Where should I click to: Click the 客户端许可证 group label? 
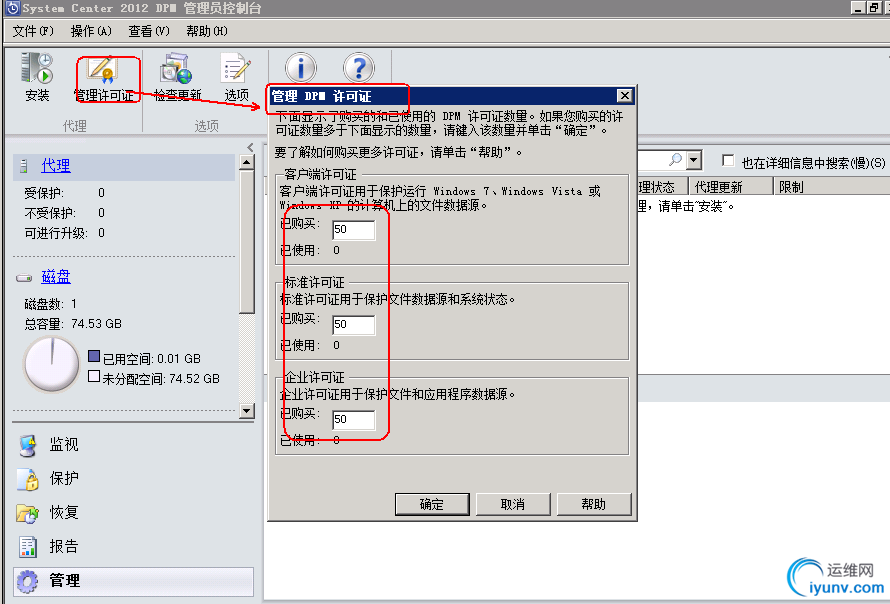point(321,174)
